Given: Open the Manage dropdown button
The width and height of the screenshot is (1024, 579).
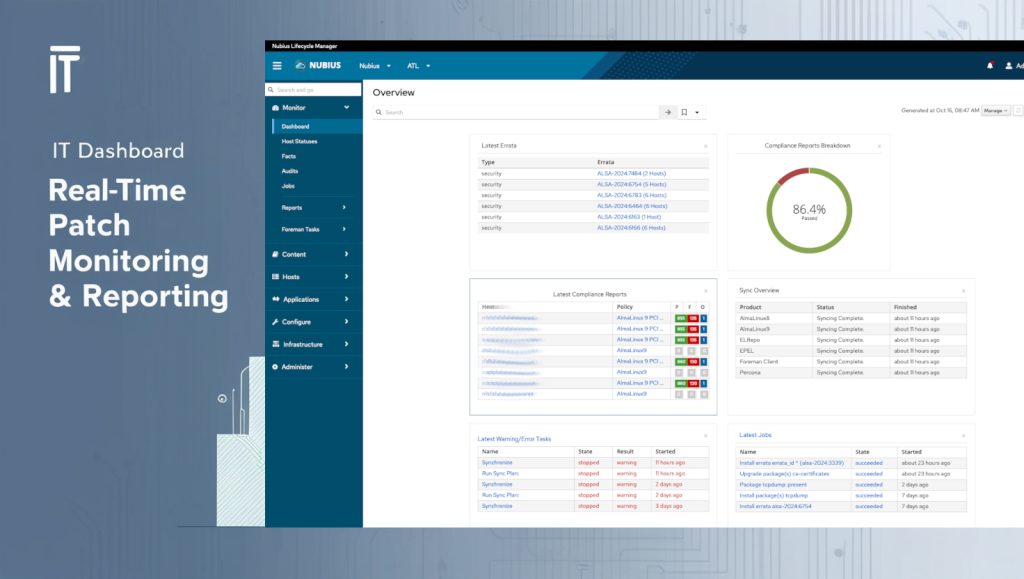Looking at the screenshot, I should pyautogui.click(x=996, y=111).
